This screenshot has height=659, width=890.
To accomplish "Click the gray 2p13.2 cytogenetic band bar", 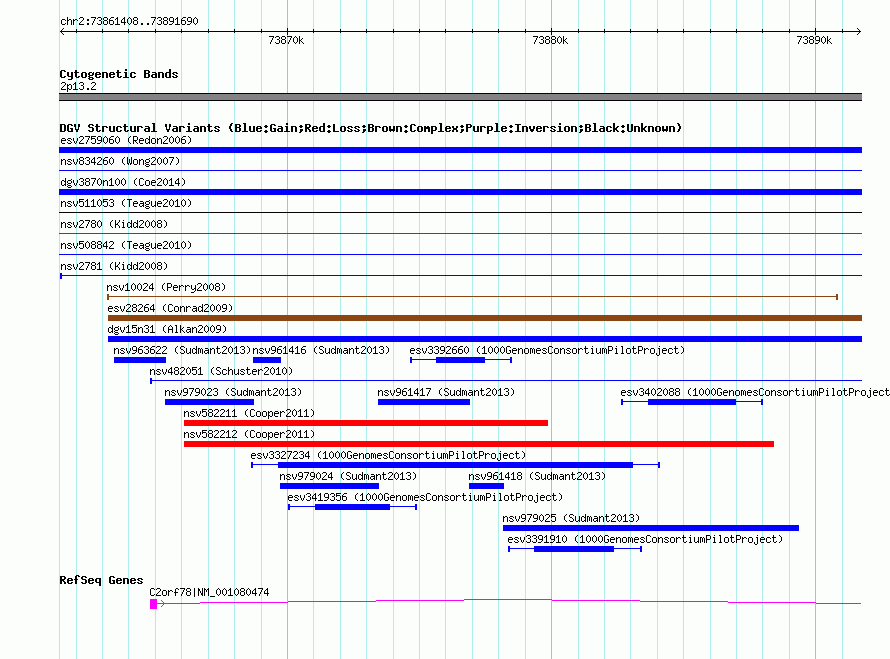I will pyautogui.click(x=460, y=97).
